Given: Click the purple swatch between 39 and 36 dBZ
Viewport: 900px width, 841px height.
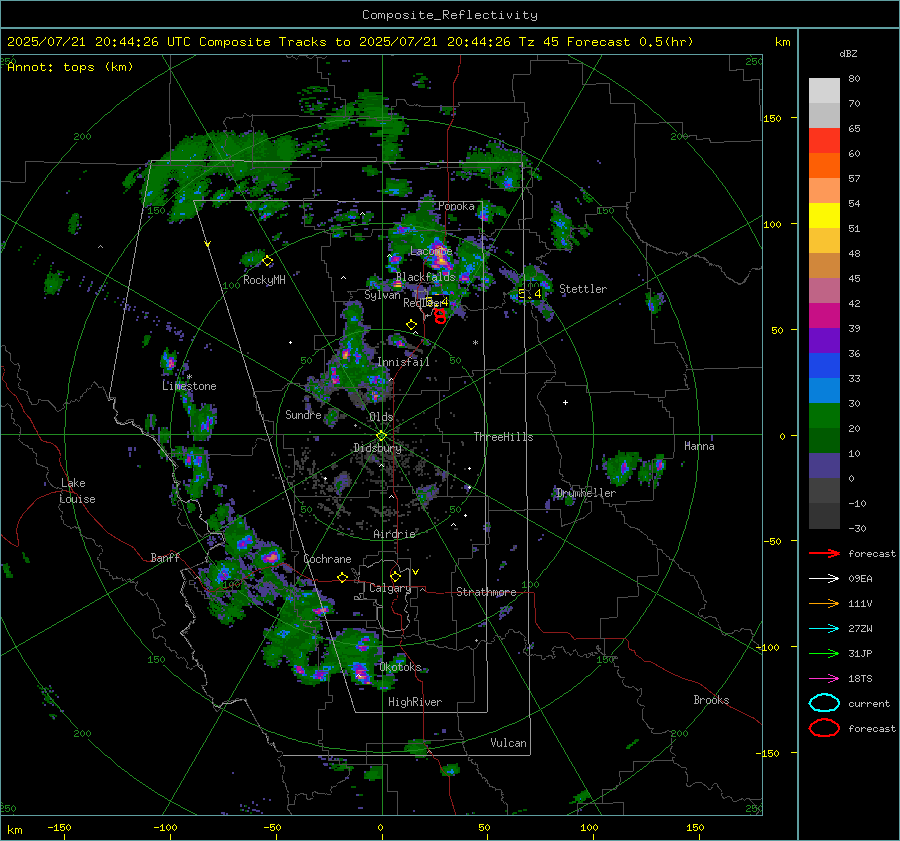Looking at the screenshot, I should [824, 341].
